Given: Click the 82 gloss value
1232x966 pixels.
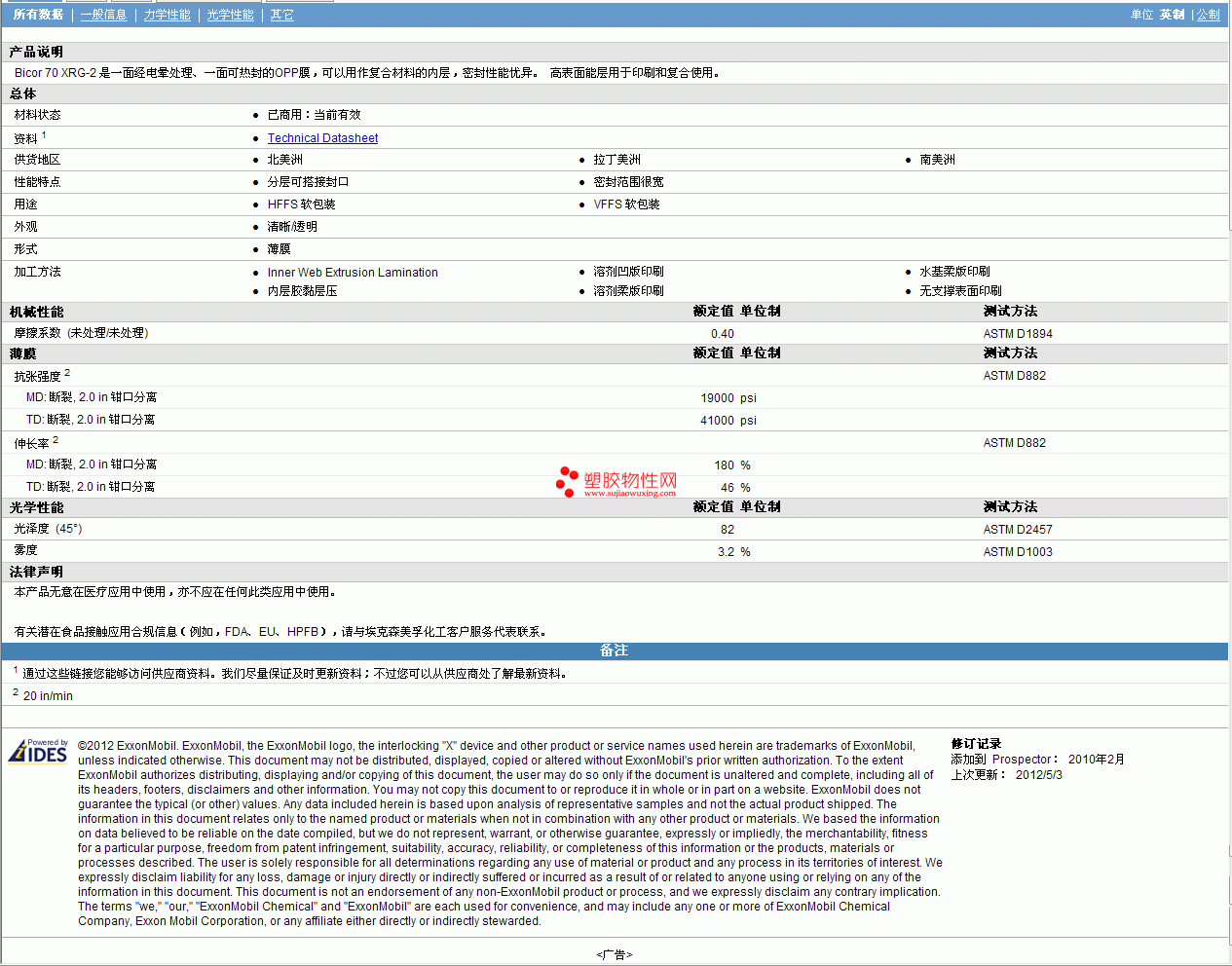Looking at the screenshot, I should [728, 530].
